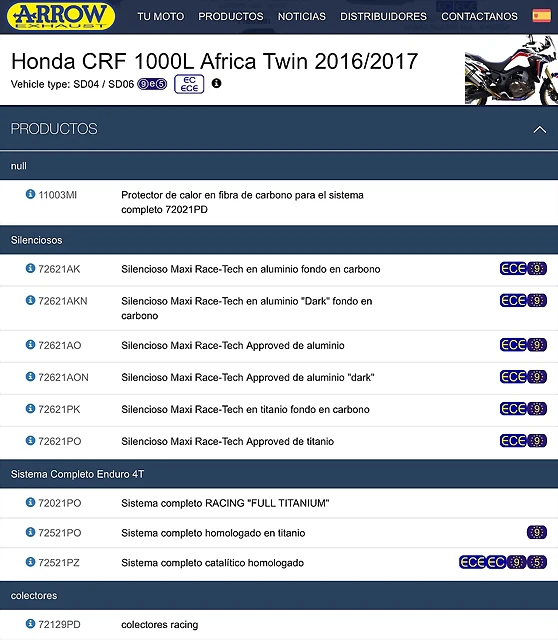Image resolution: width=558 pixels, height=640 pixels.
Task: Click the Arrow Exhaust logo
Action: (x=61, y=16)
